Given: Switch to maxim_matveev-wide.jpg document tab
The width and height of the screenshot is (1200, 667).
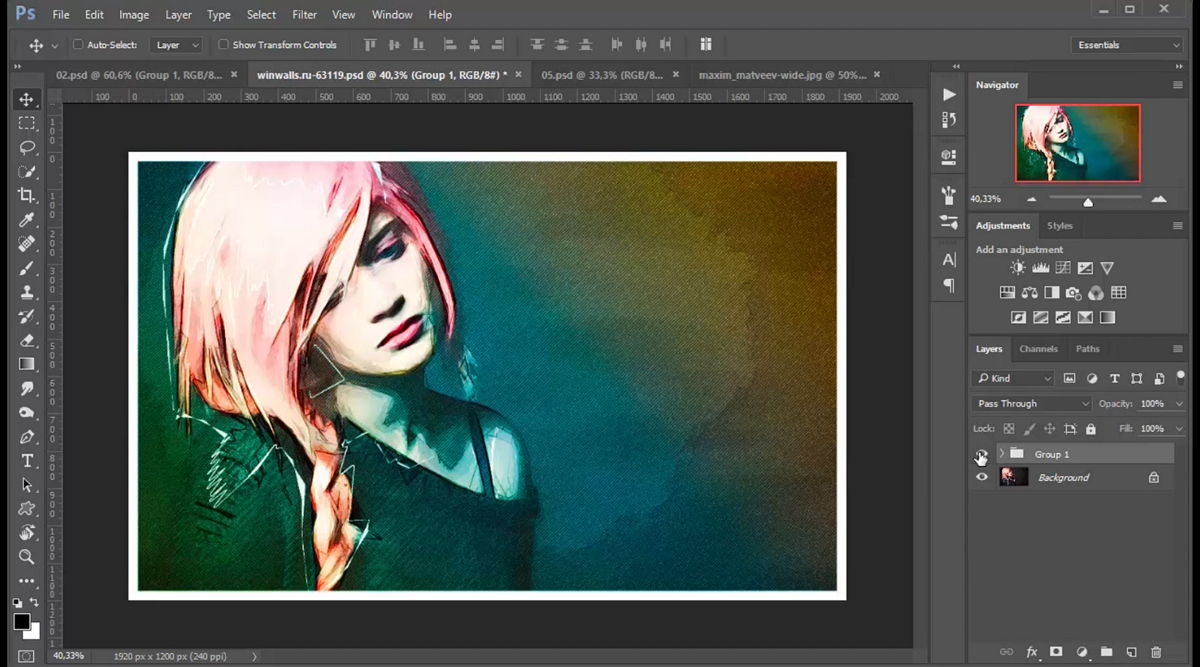Looking at the screenshot, I should point(782,75).
